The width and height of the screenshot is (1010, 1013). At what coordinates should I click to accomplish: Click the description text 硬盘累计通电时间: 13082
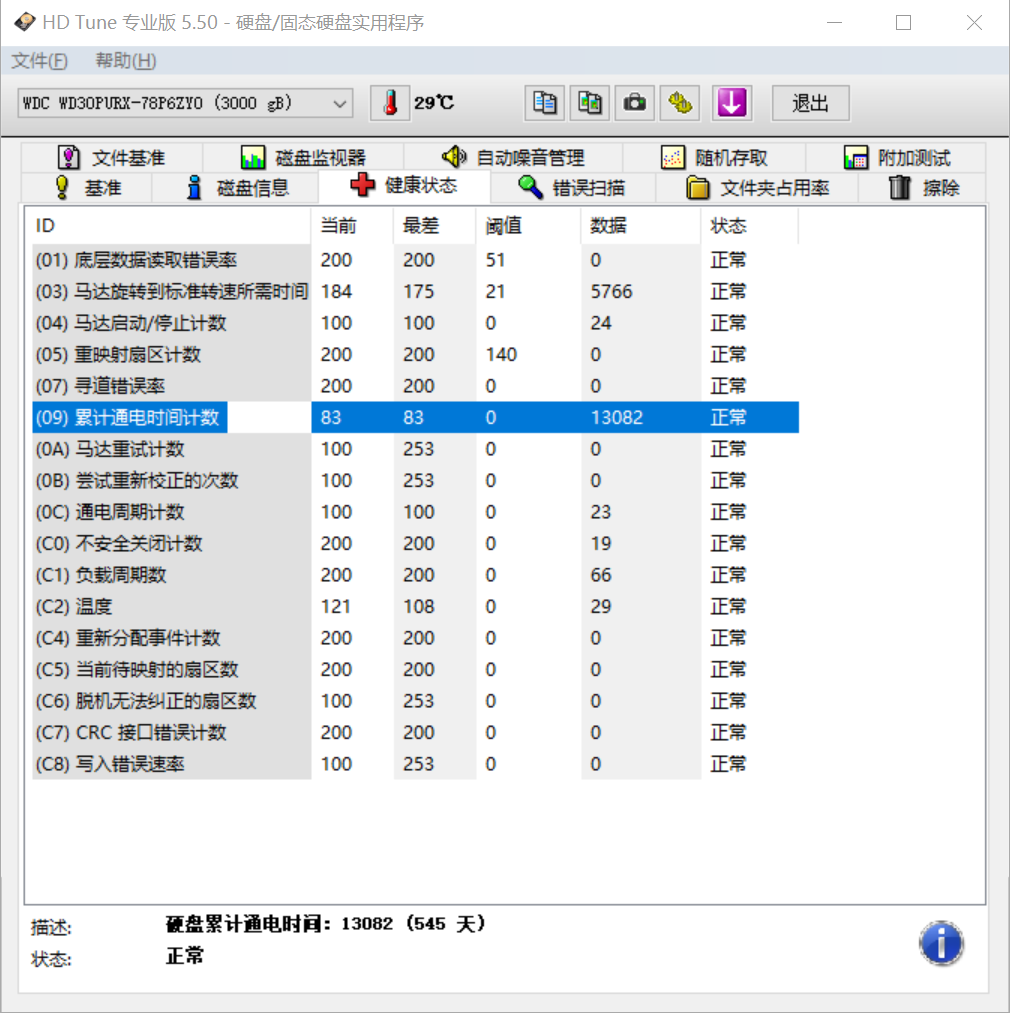pyautogui.click(x=326, y=924)
